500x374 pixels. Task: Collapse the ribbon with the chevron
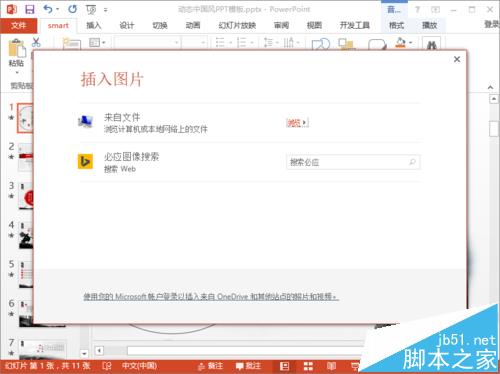[x=490, y=87]
